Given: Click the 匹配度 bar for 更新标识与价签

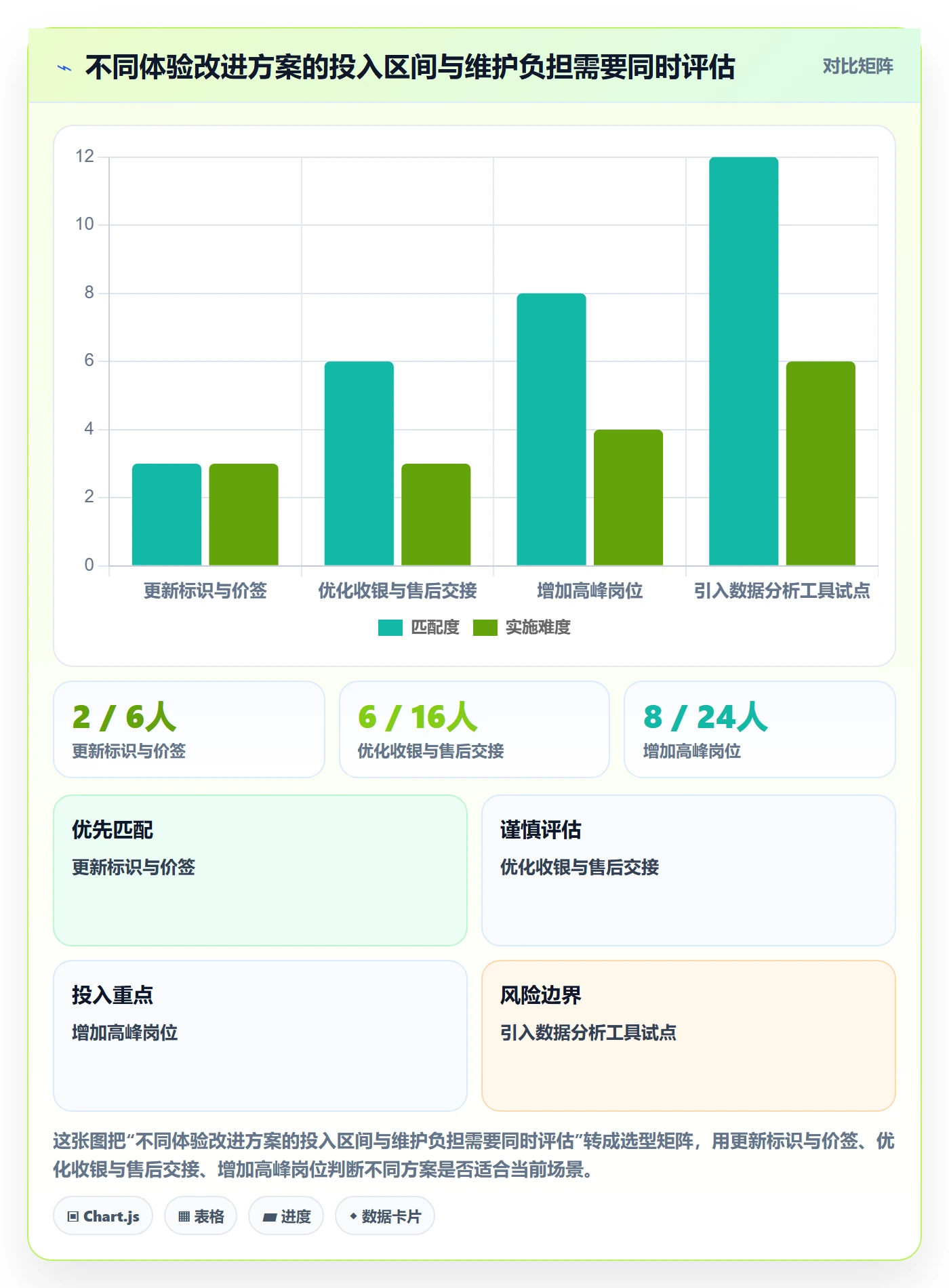Looking at the screenshot, I should [167, 515].
